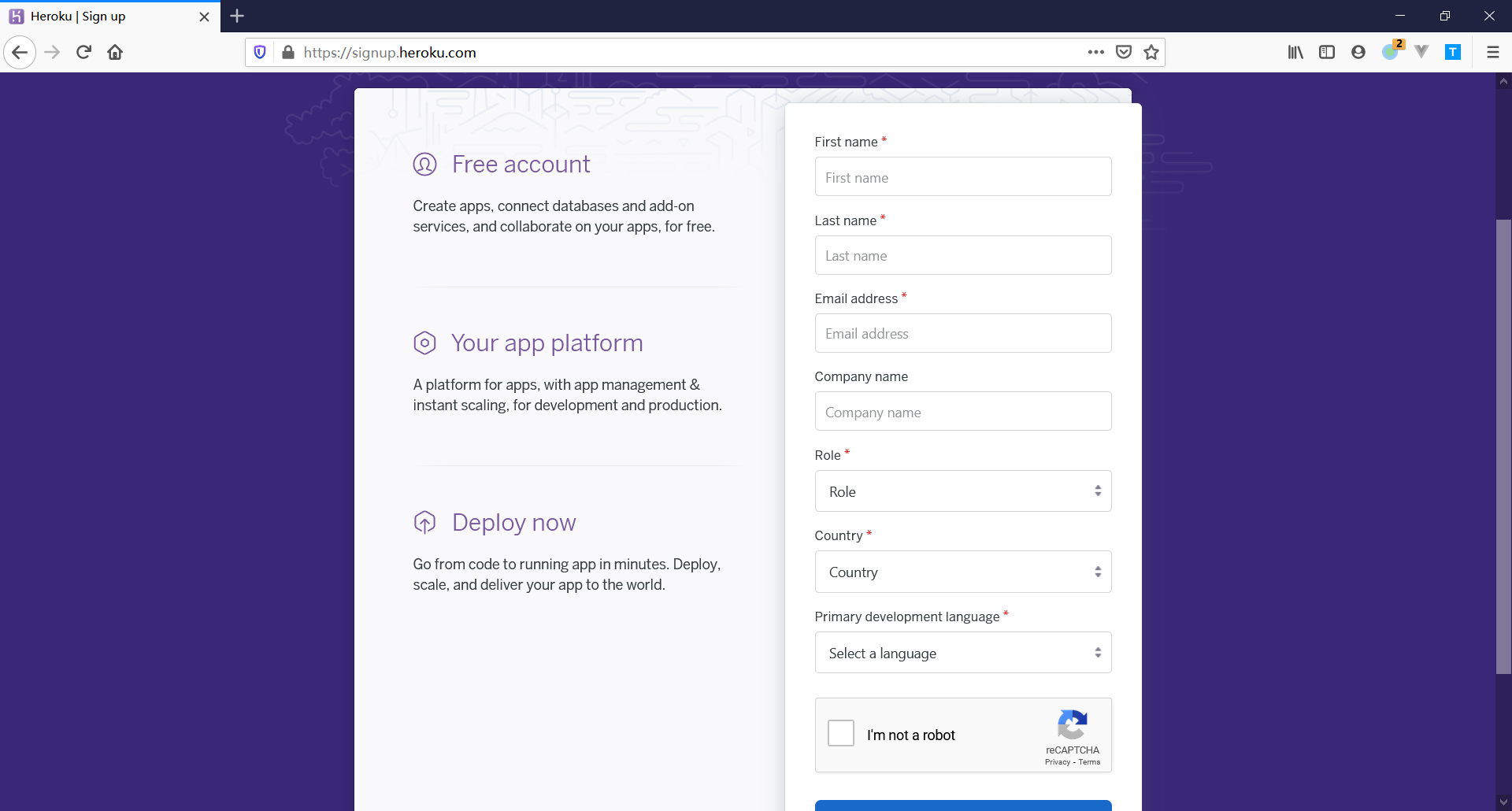This screenshot has width=1512, height=811.
Task: Click the scrollbar down arrow
Action: [1503, 802]
